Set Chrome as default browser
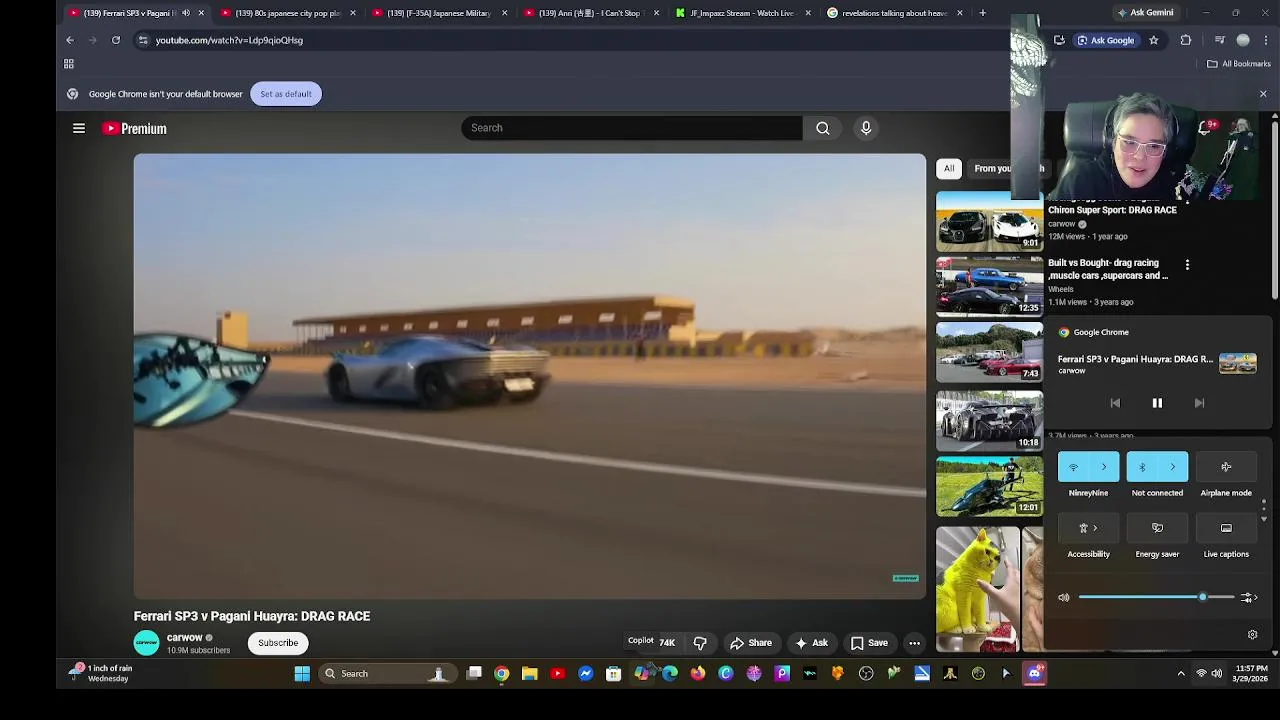 point(286,94)
